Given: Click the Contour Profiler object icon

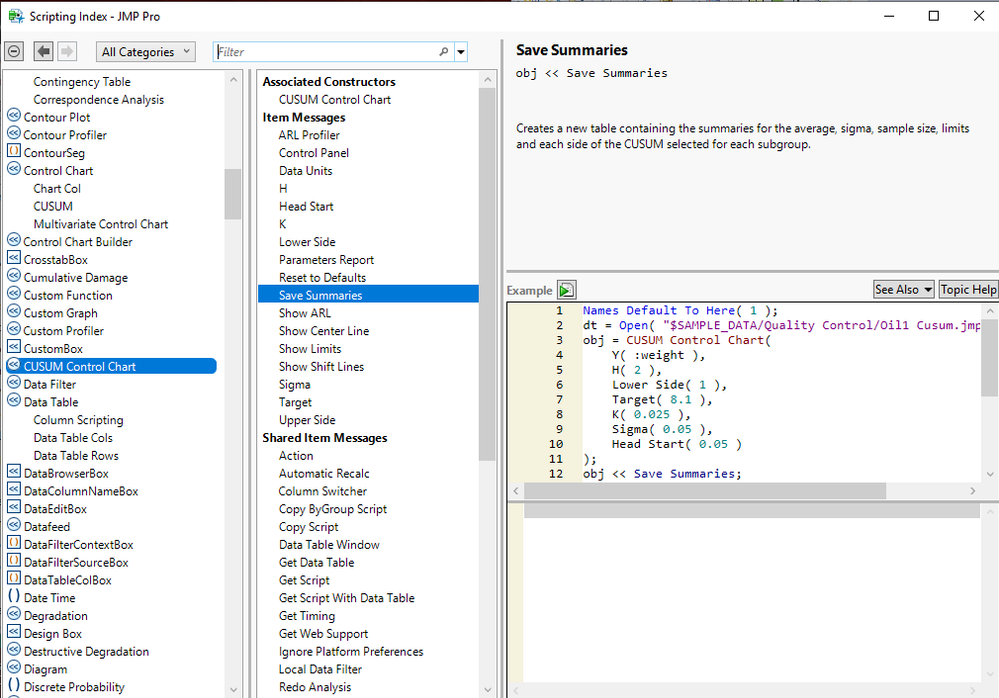Looking at the screenshot, I should [x=14, y=134].
